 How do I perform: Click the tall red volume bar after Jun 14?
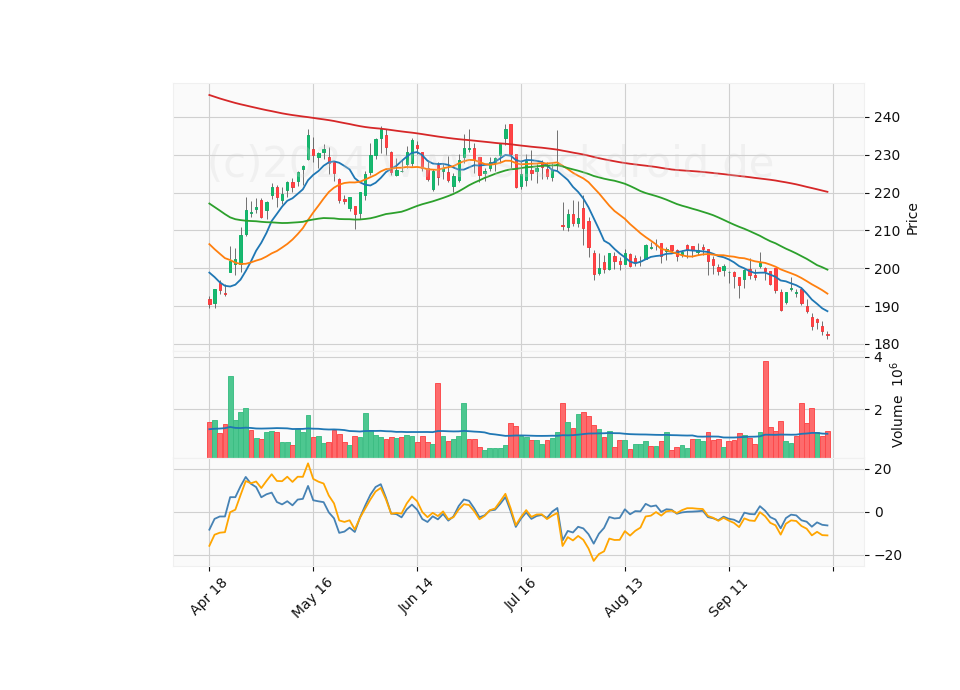[438, 421]
